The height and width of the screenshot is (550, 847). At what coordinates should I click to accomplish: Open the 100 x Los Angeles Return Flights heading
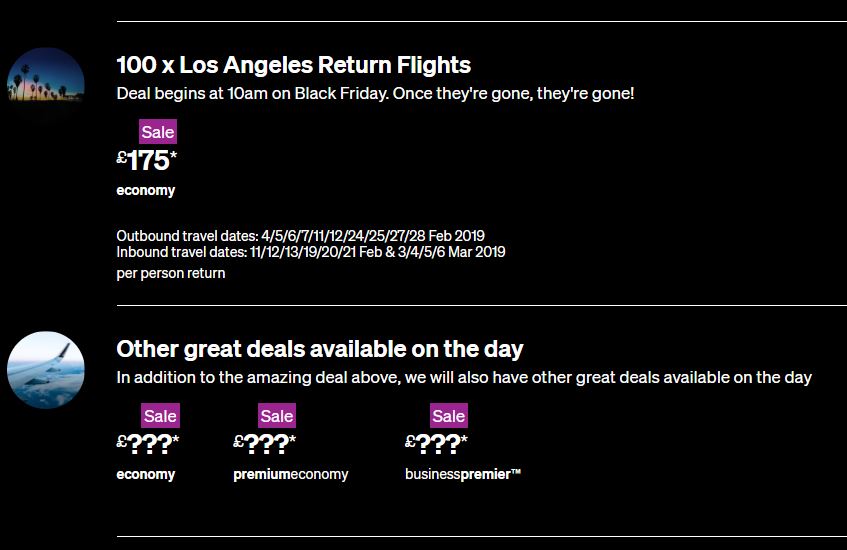tap(293, 65)
